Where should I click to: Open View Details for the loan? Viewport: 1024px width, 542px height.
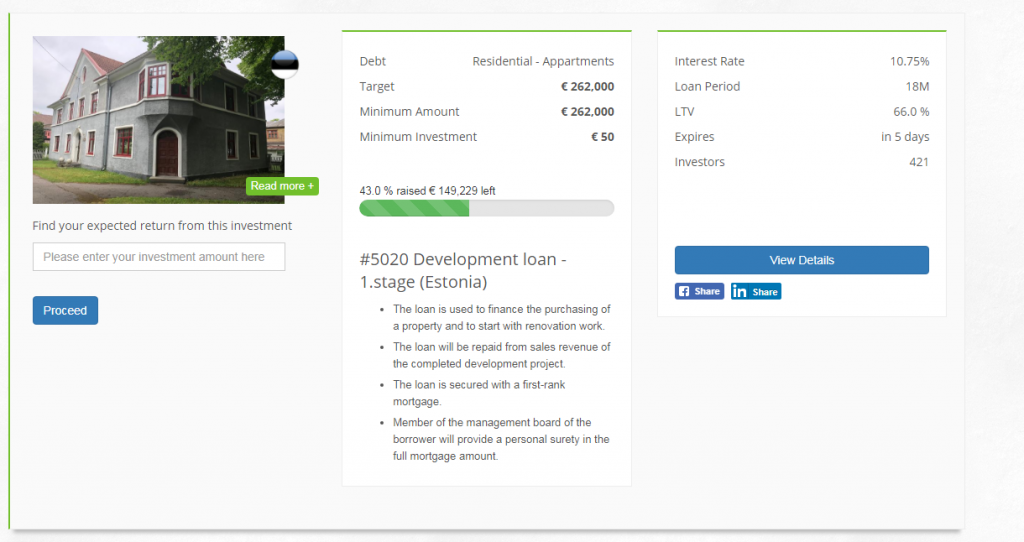[801, 260]
